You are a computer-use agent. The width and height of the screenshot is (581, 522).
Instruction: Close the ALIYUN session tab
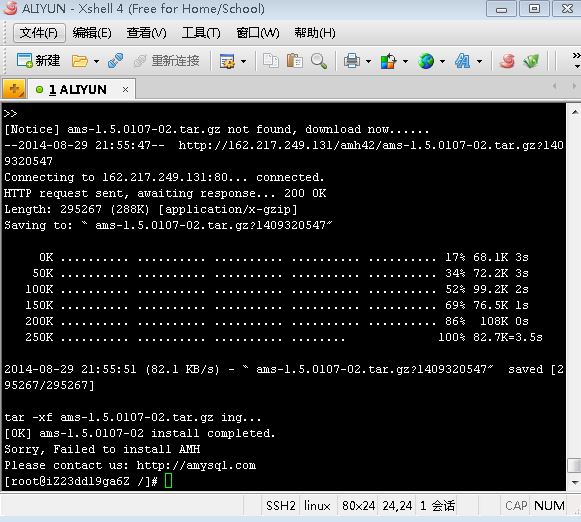[126, 90]
